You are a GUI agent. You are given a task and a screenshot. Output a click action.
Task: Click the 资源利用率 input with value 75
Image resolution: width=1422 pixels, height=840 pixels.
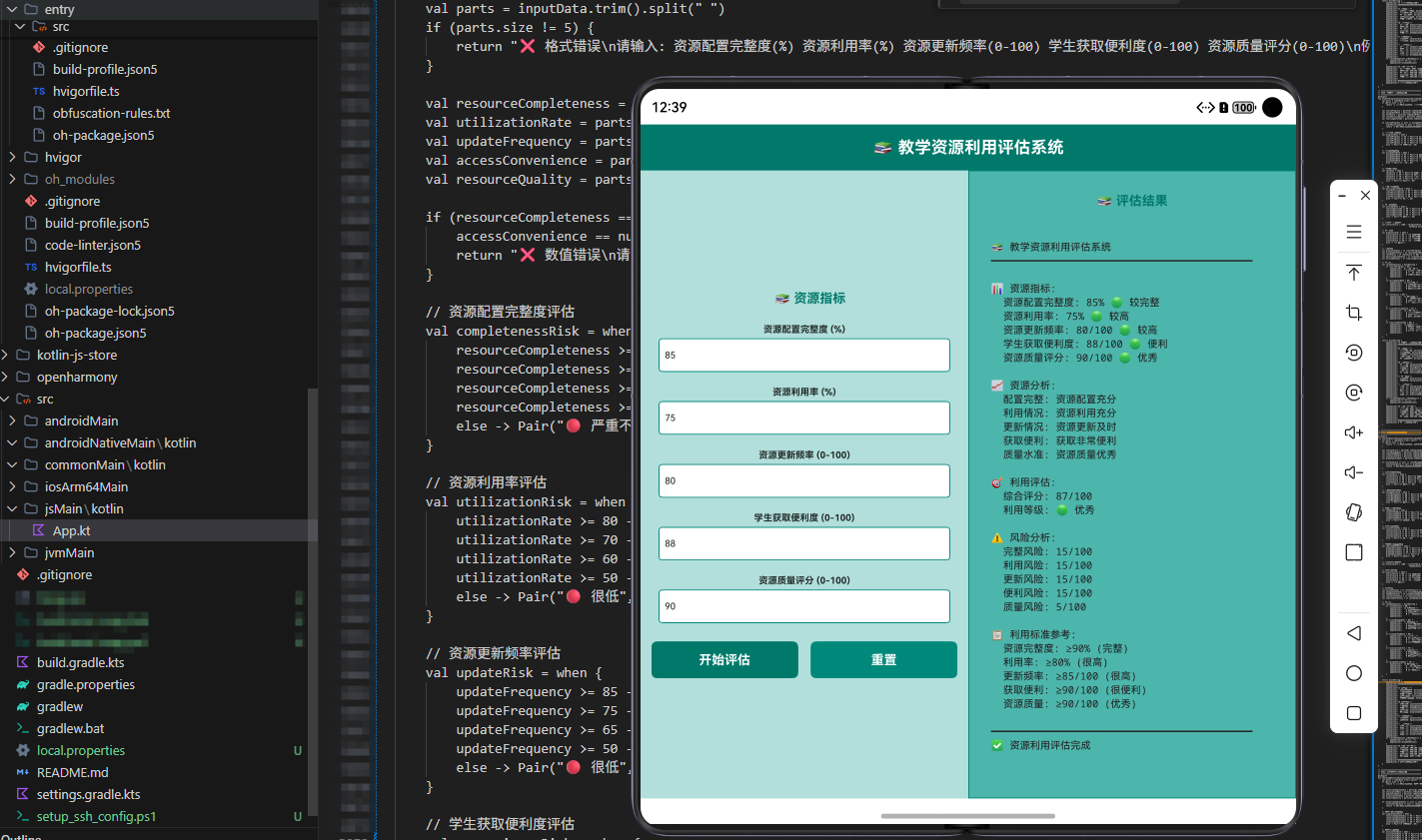coord(804,418)
